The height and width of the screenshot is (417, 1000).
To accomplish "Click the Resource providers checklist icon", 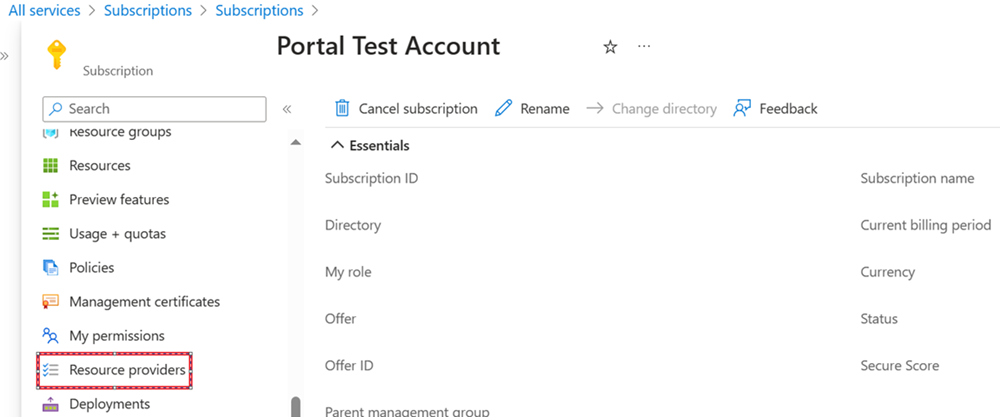I will (x=50, y=370).
